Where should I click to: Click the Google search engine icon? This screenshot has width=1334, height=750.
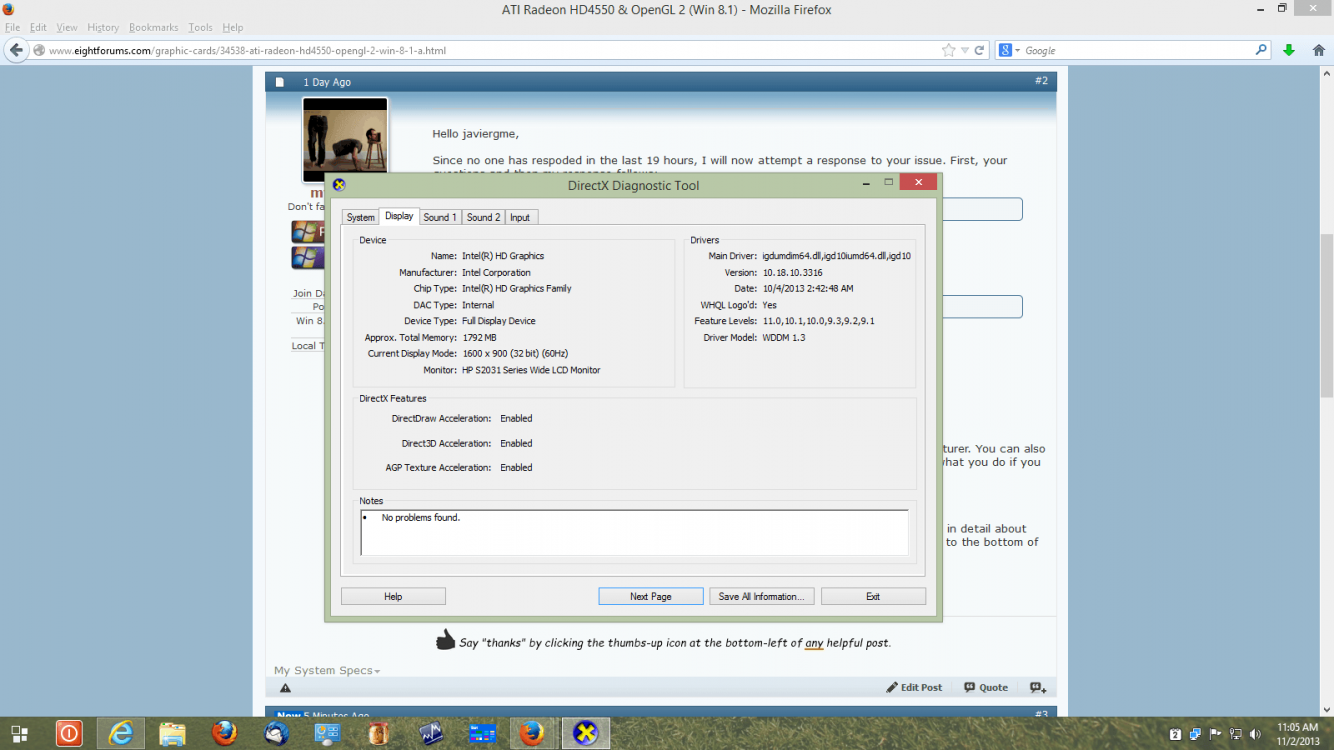pos(1005,50)
